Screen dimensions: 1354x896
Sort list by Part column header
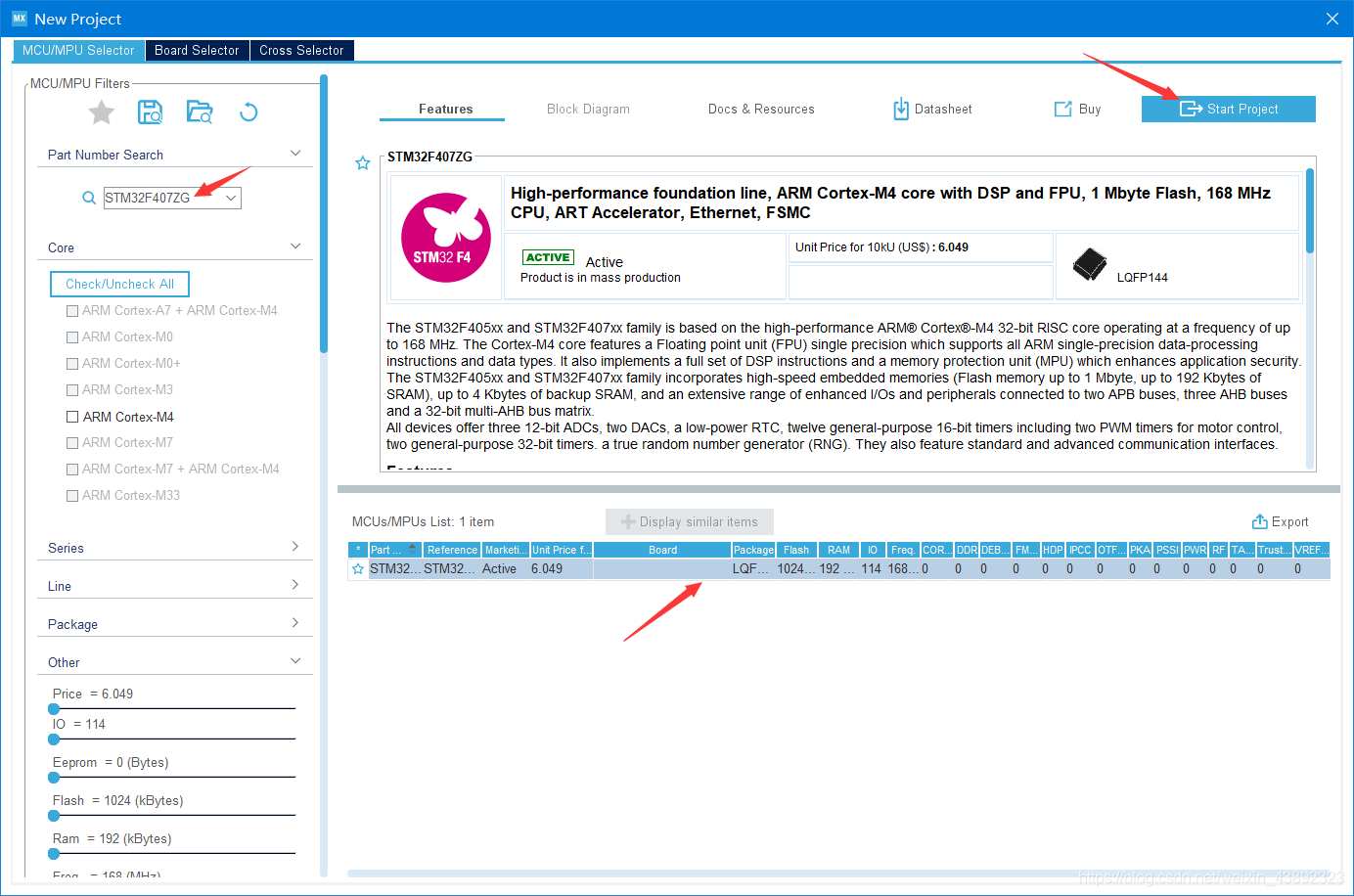tap(395, 550)
